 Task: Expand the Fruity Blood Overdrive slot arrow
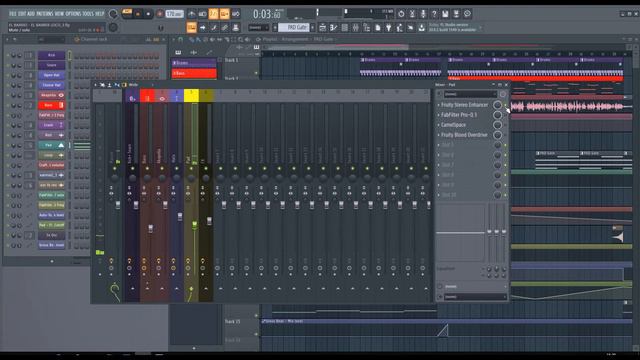click(x=439, y=135)
